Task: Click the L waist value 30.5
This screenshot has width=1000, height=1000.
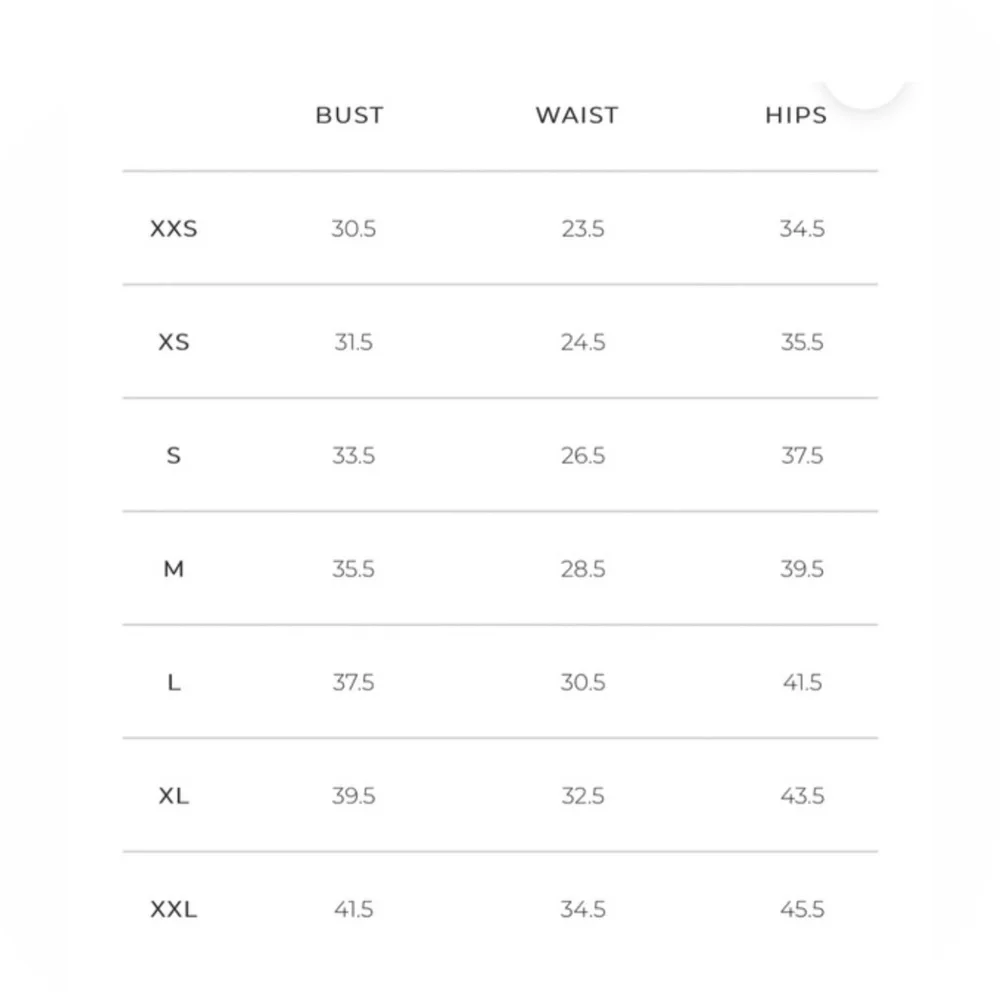Action: [583, 682]
